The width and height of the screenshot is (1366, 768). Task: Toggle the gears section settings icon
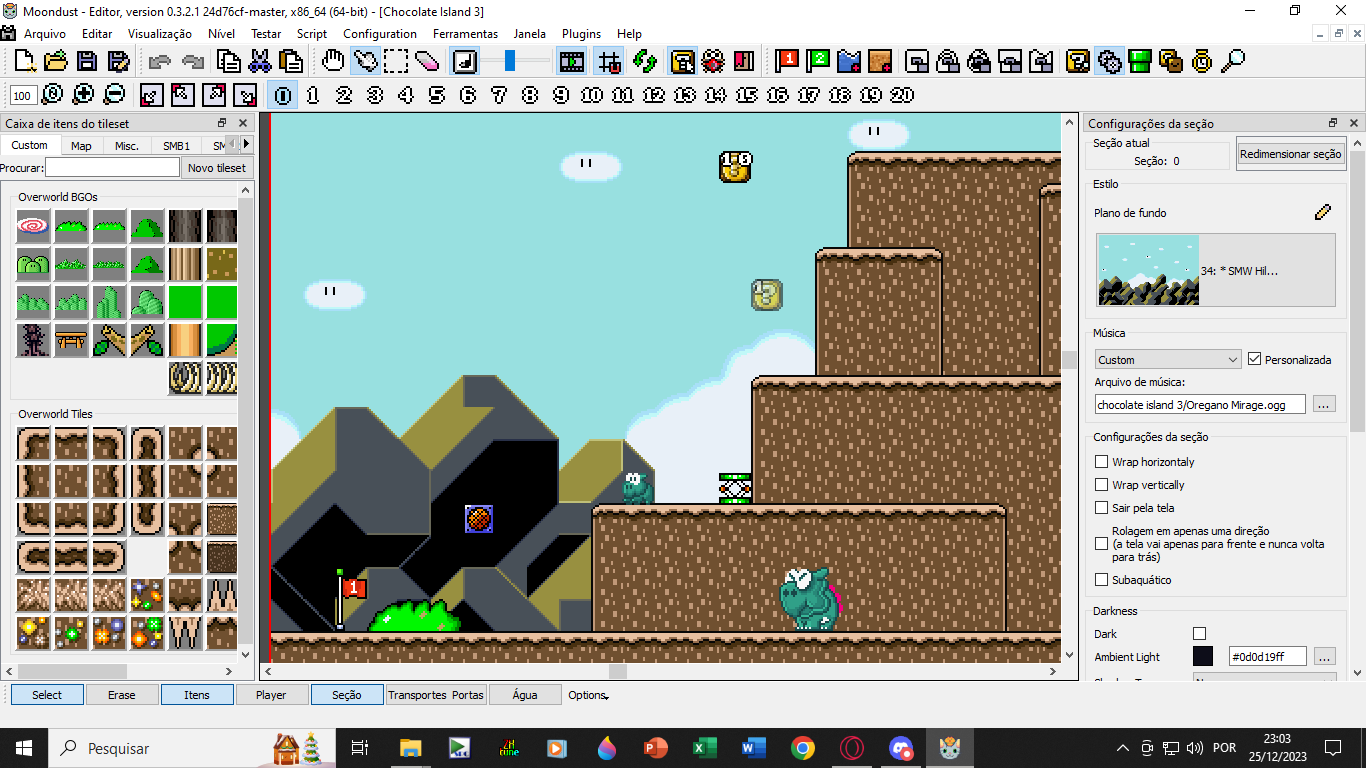tap(1109, 61)
